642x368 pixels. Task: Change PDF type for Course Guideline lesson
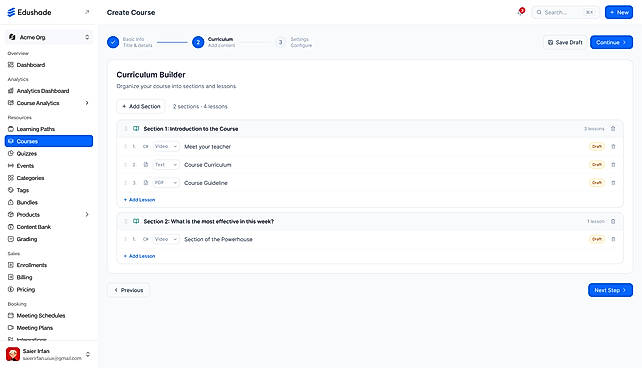pyautogui.click(x=166, y=183)
